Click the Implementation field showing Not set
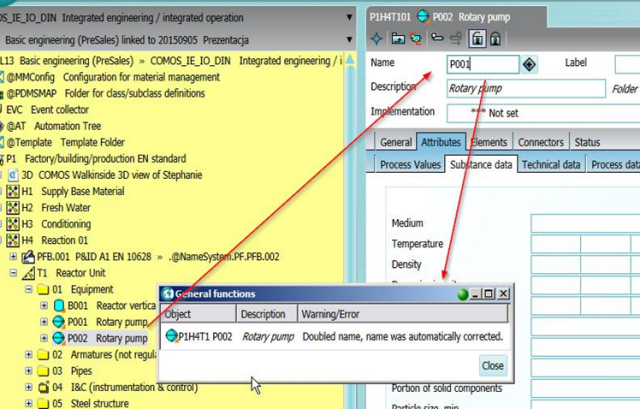This screenshot has width=640, height=409. (x=543, y=113)
